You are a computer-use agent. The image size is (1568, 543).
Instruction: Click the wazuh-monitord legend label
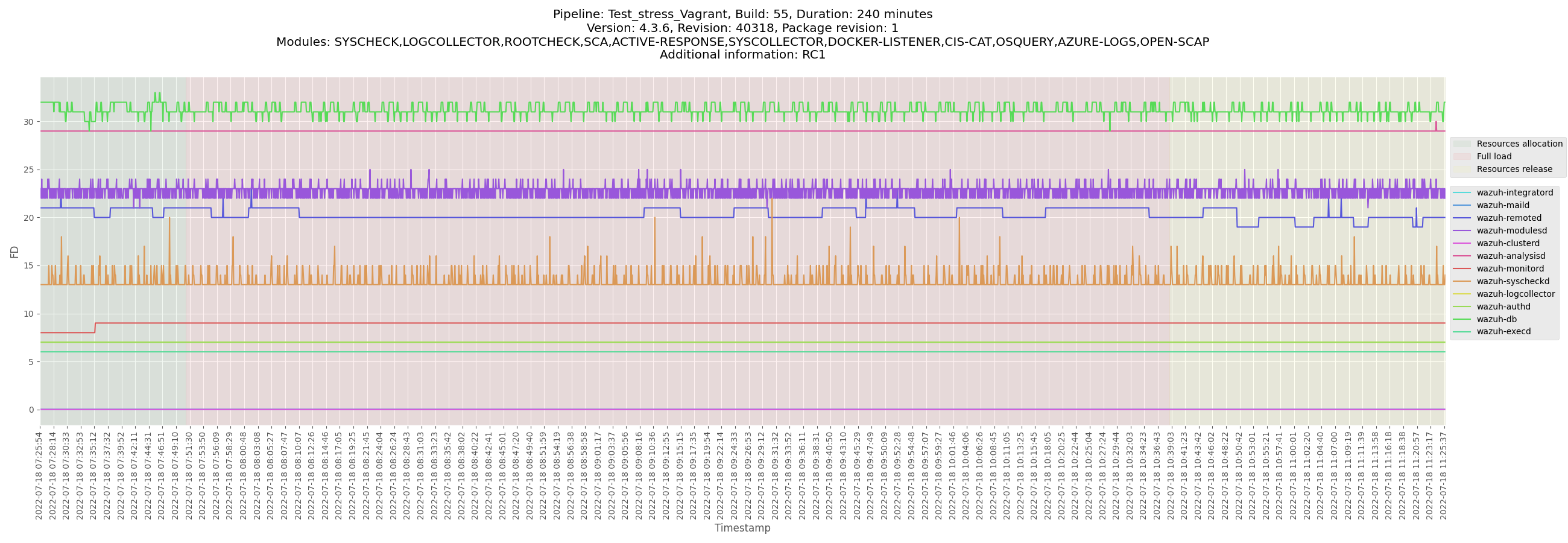click(1510, 269)
